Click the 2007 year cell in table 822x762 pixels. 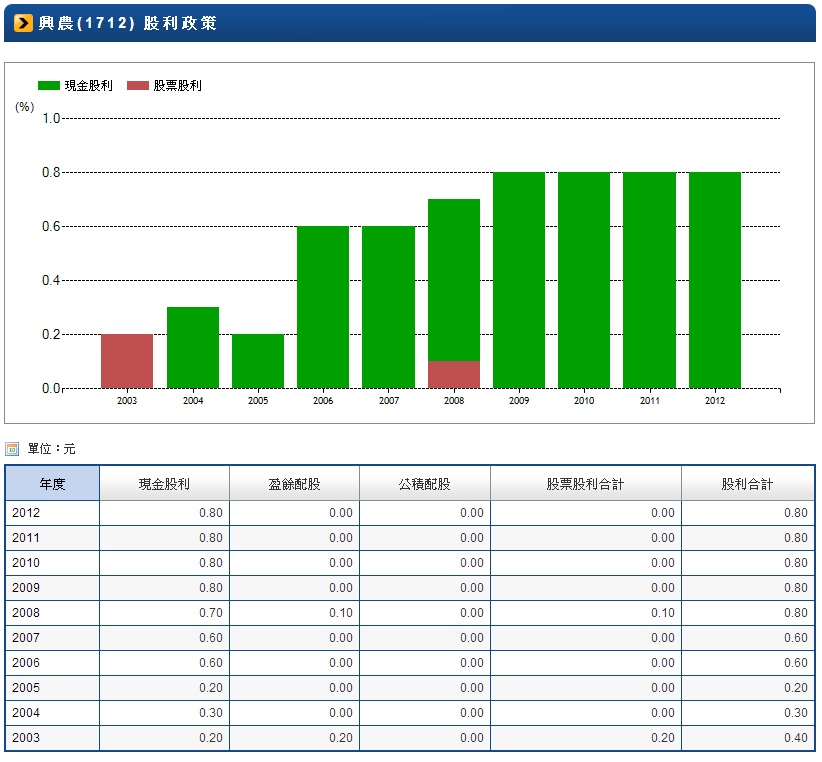52,638
